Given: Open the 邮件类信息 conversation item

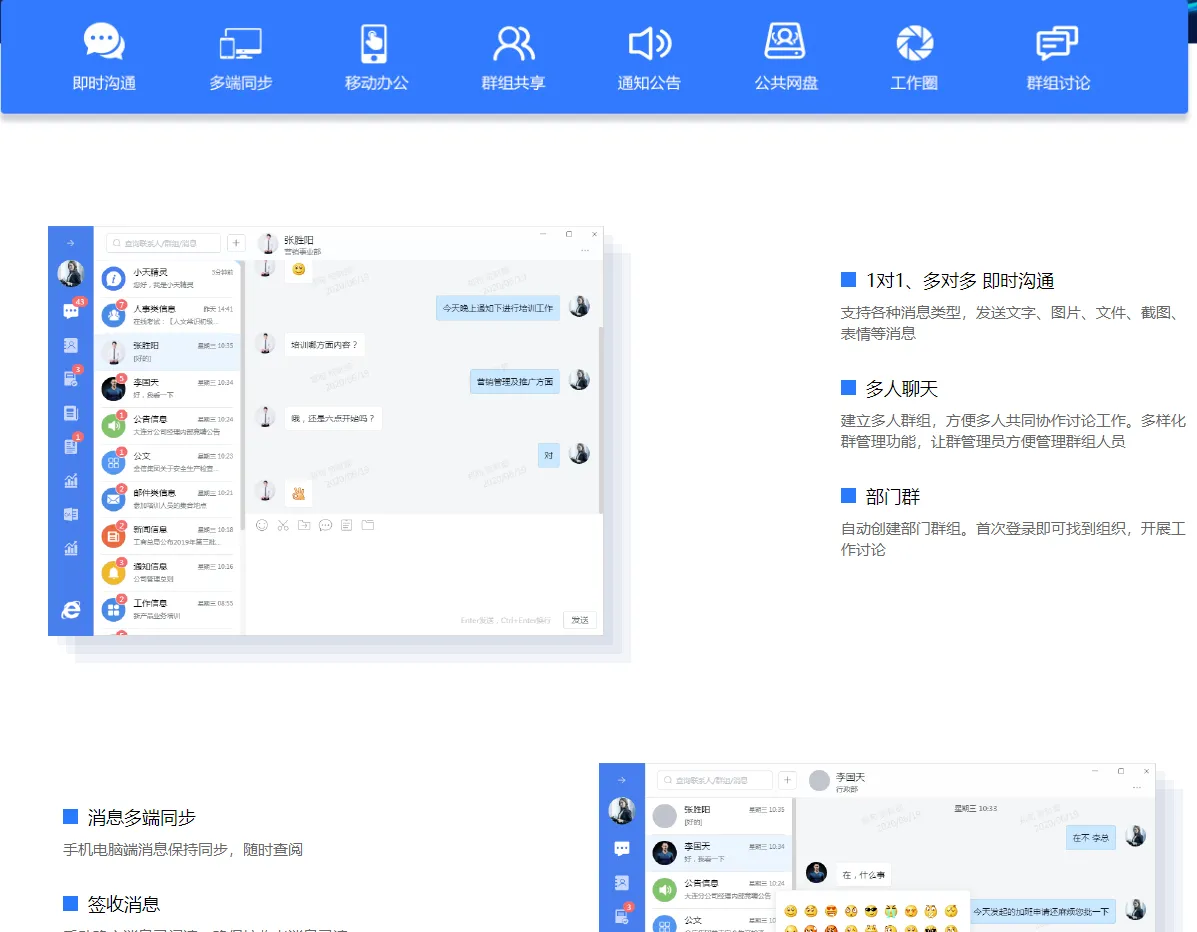Looking at the screenshot, I should (x=168, y=498).
